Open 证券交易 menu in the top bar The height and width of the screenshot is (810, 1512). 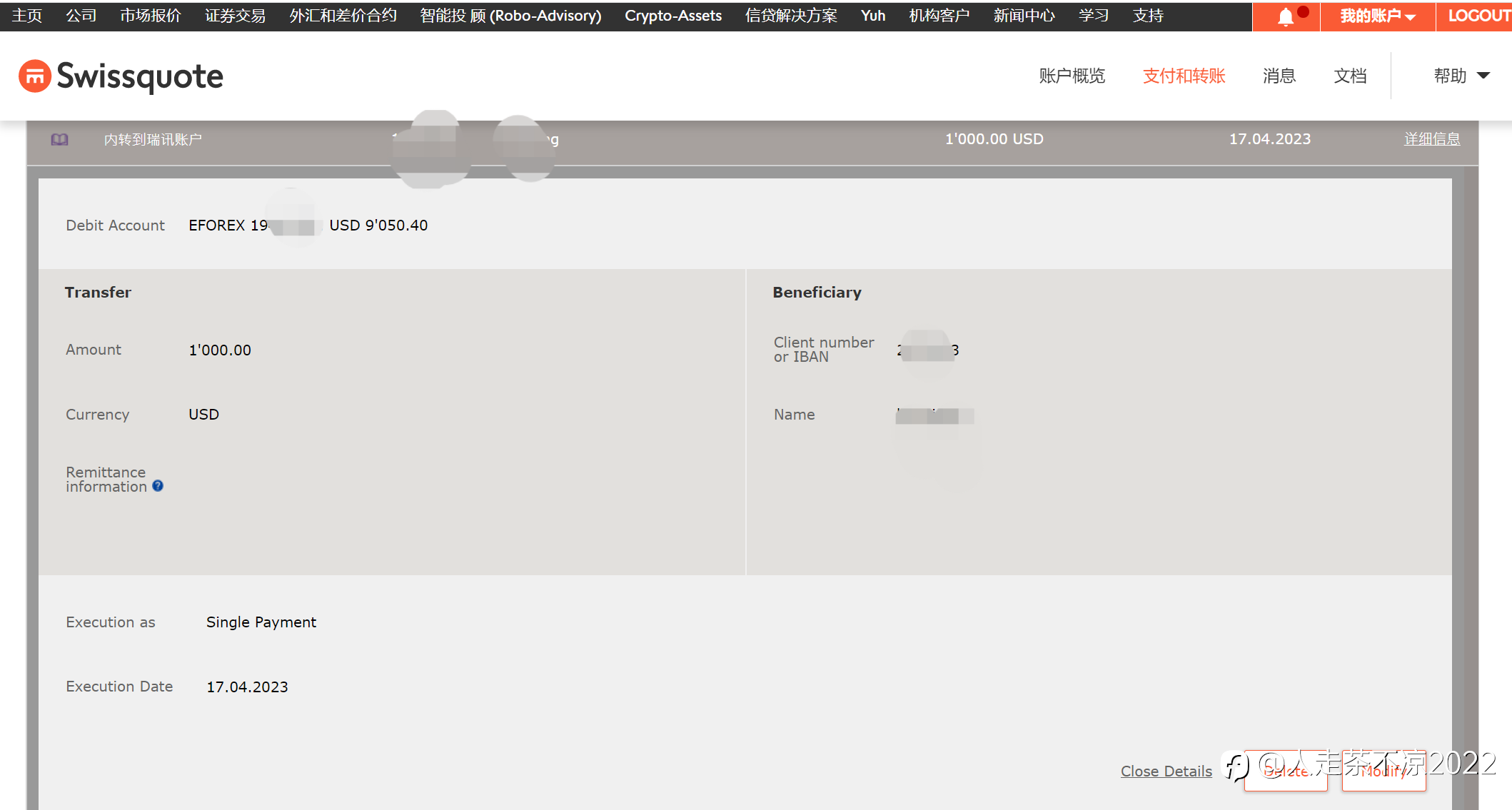(x=235, y=16)
